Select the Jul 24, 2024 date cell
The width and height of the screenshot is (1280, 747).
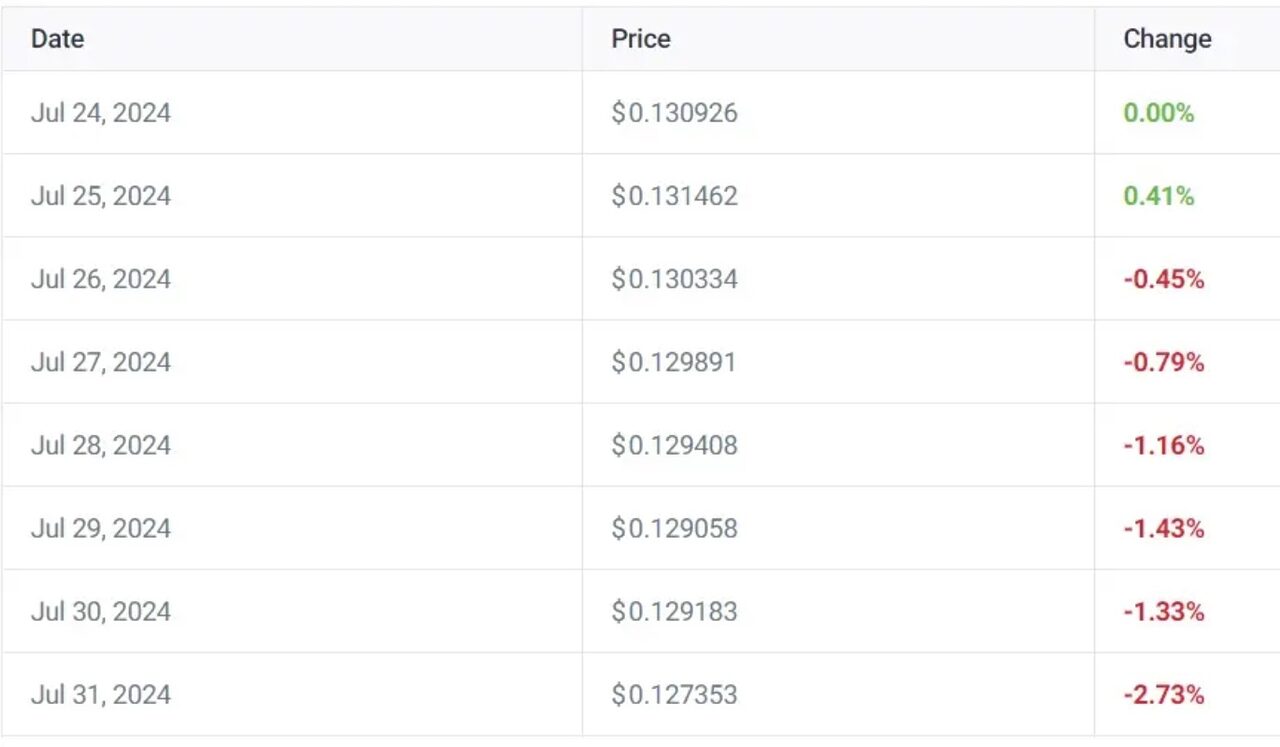tap(101, 113)
